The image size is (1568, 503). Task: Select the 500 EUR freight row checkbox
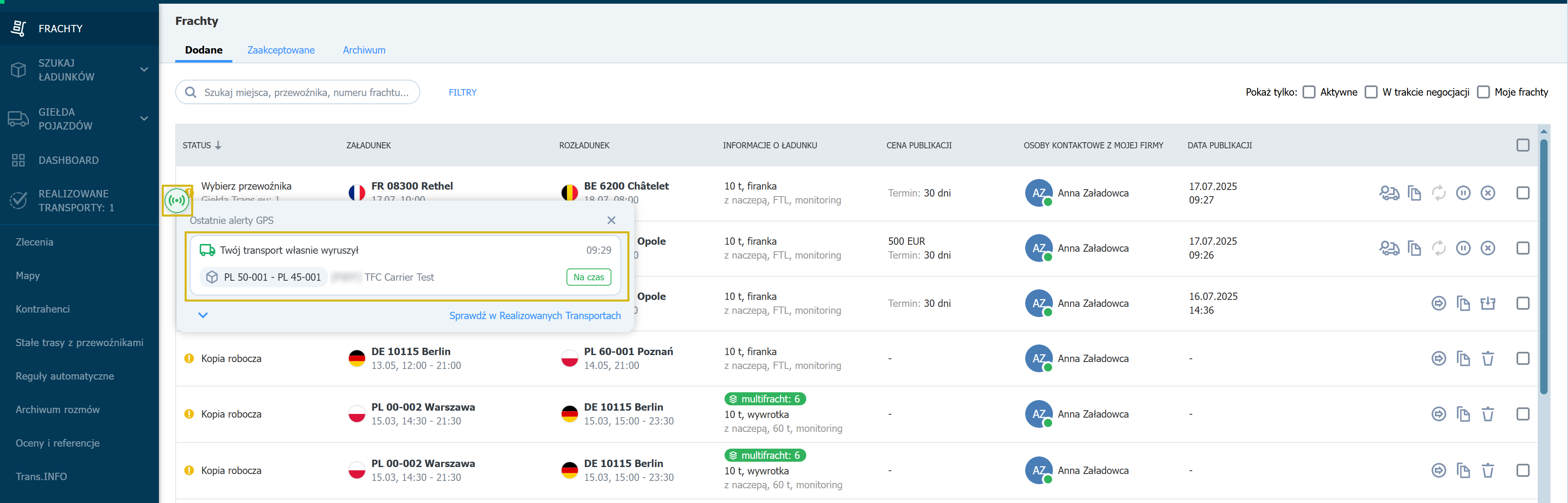tap(1523, 248)
